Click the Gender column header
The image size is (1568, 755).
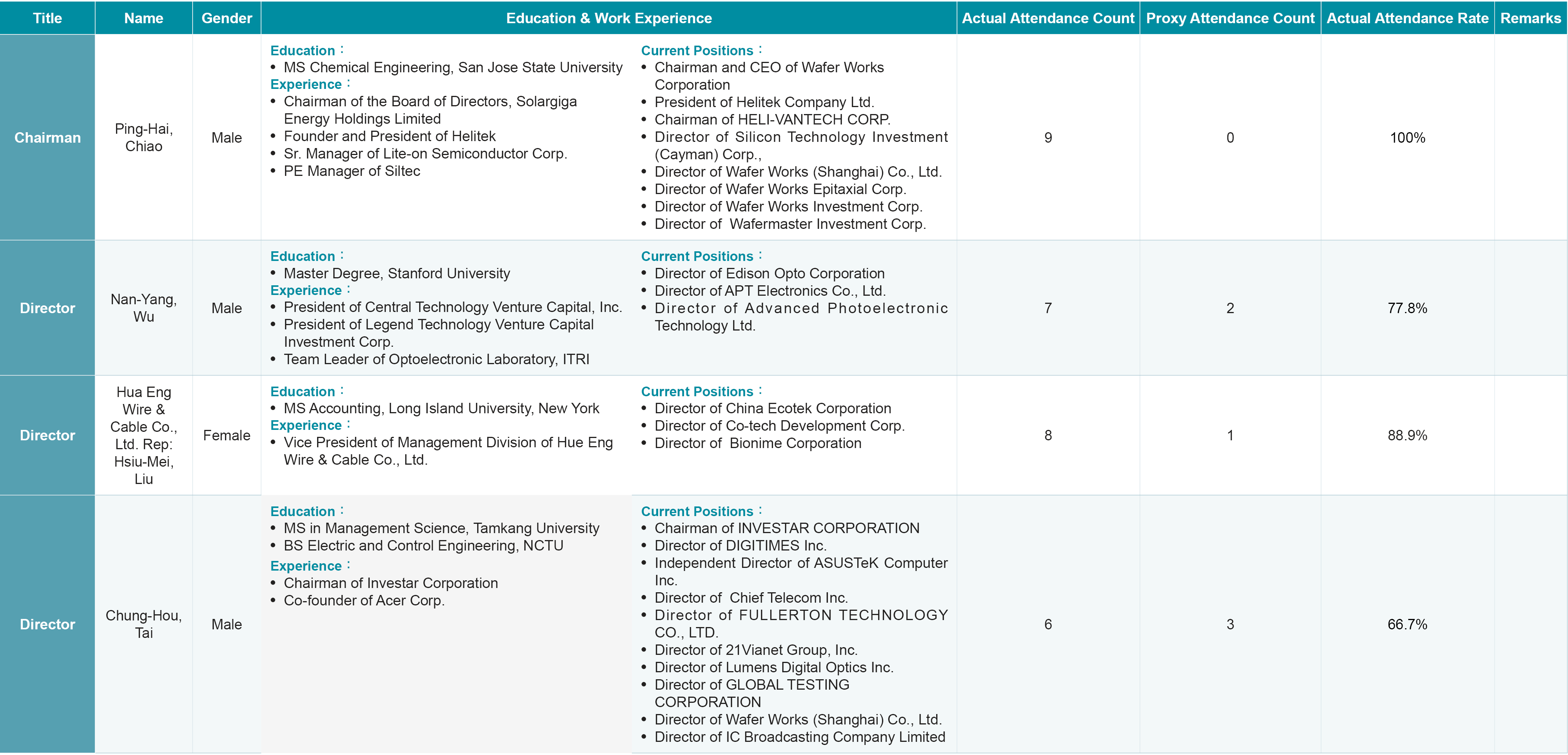[x=227, y=18]
